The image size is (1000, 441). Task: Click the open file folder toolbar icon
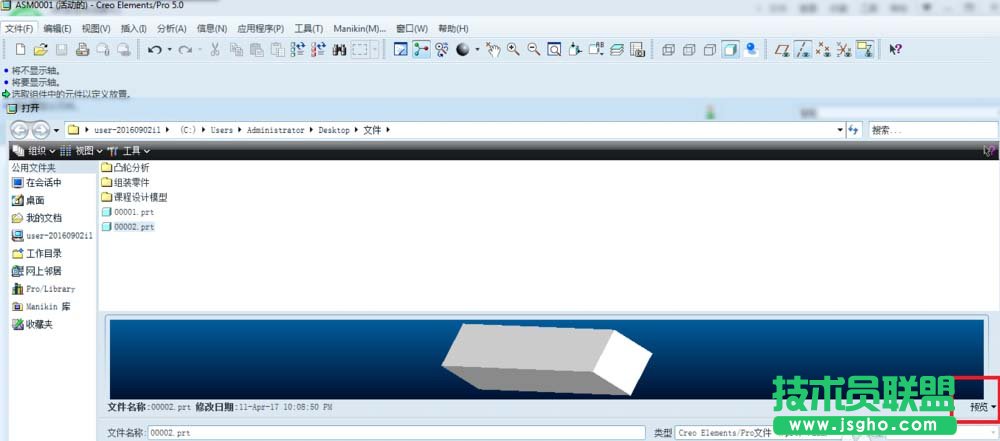click(40, 49)
